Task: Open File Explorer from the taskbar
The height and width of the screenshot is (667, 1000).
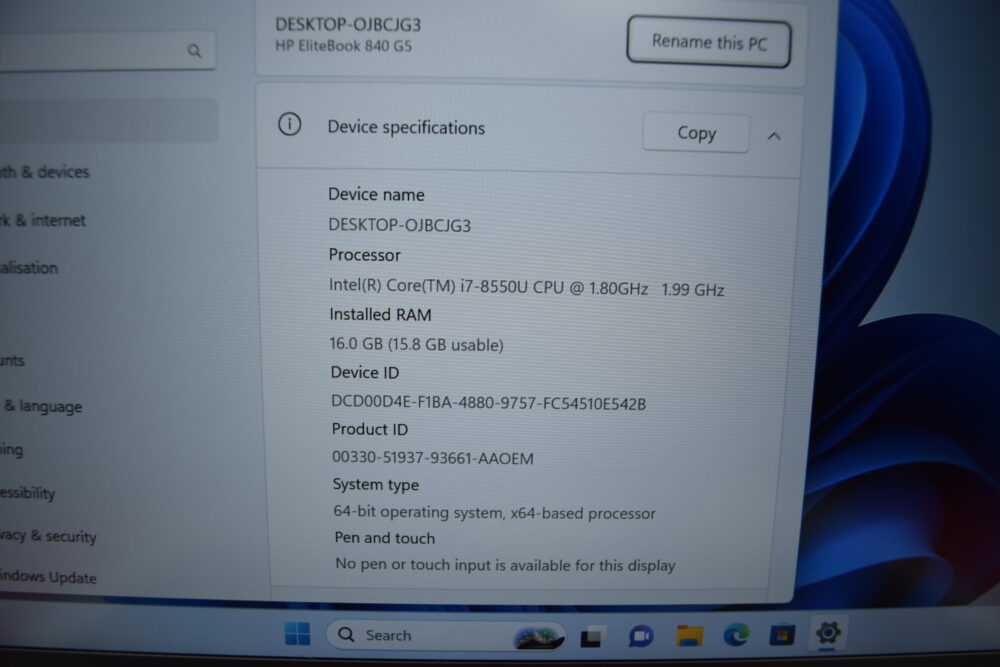Action: 689,635
